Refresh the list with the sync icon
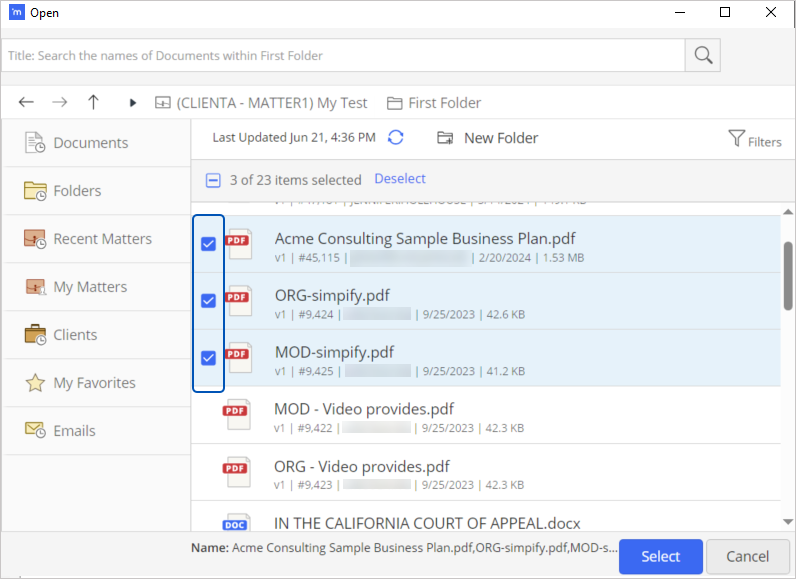The height and width of the screenshot is (579, 796). click(x=395, y=138)
